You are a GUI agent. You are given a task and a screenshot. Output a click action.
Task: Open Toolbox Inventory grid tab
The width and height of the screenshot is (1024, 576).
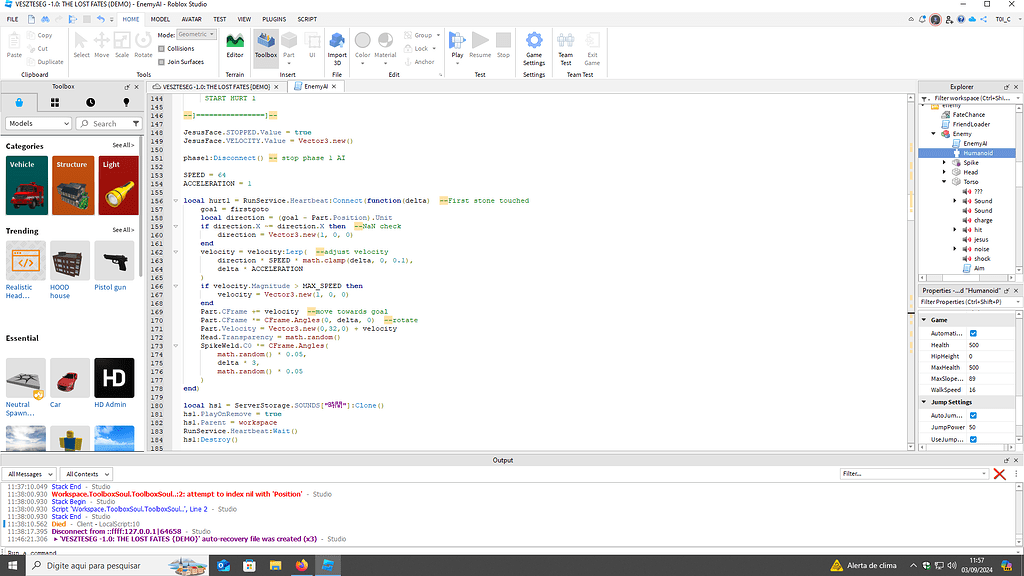pyautogui.click(x=55, y=103)
